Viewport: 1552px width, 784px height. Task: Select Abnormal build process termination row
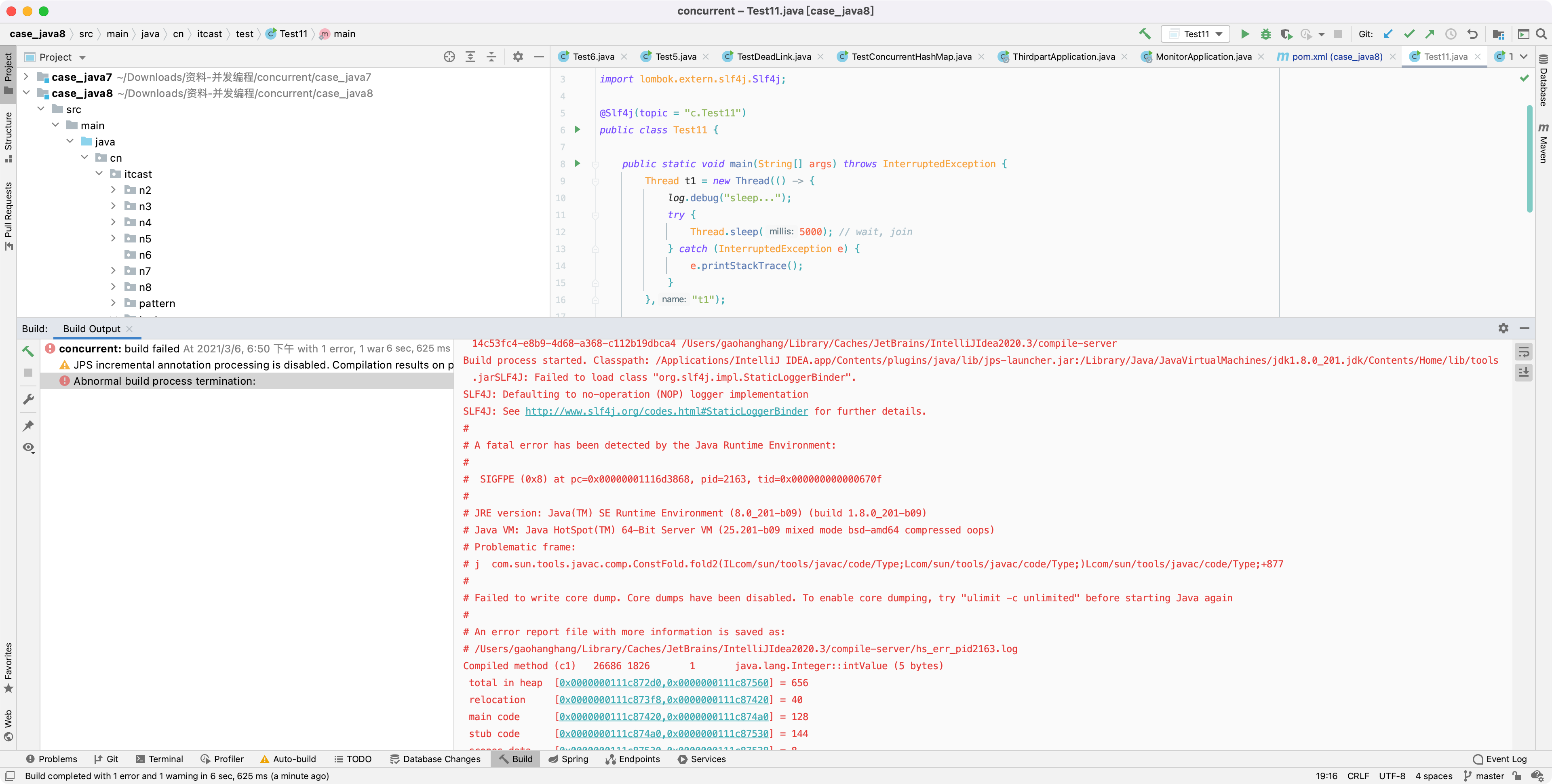click(247, 381)
